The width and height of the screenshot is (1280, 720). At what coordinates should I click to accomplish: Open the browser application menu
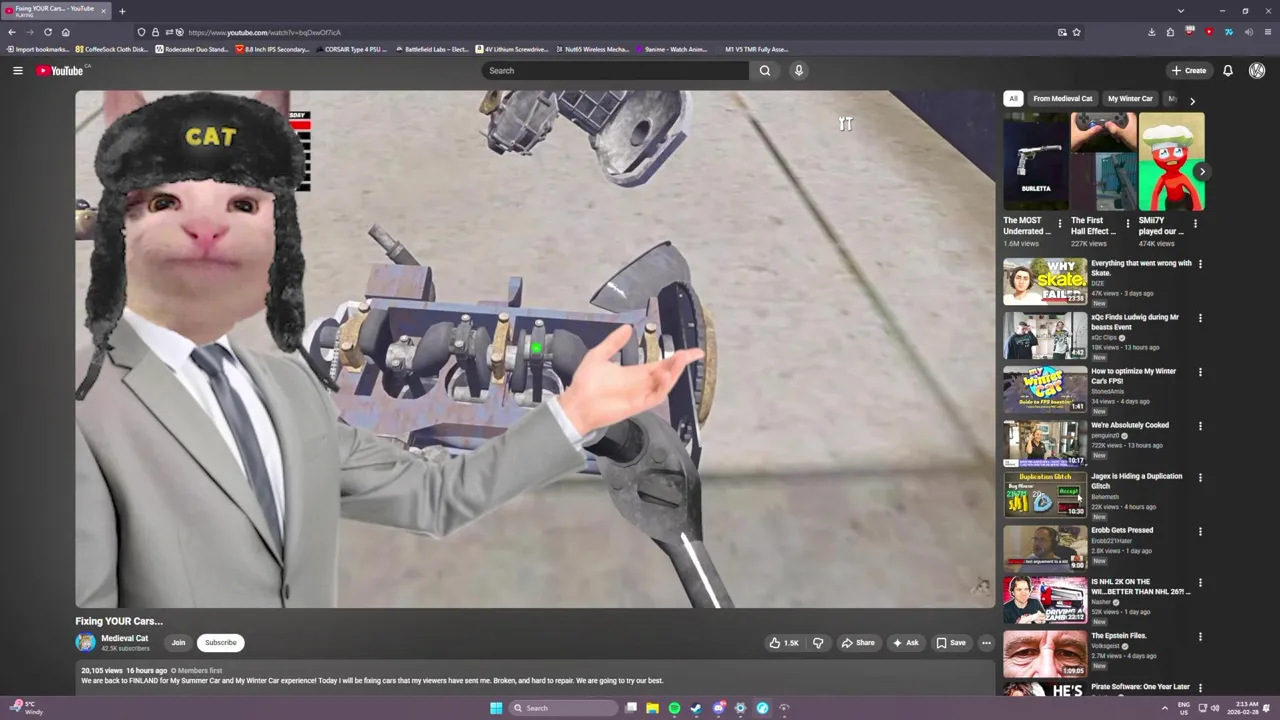point(1268,32)
